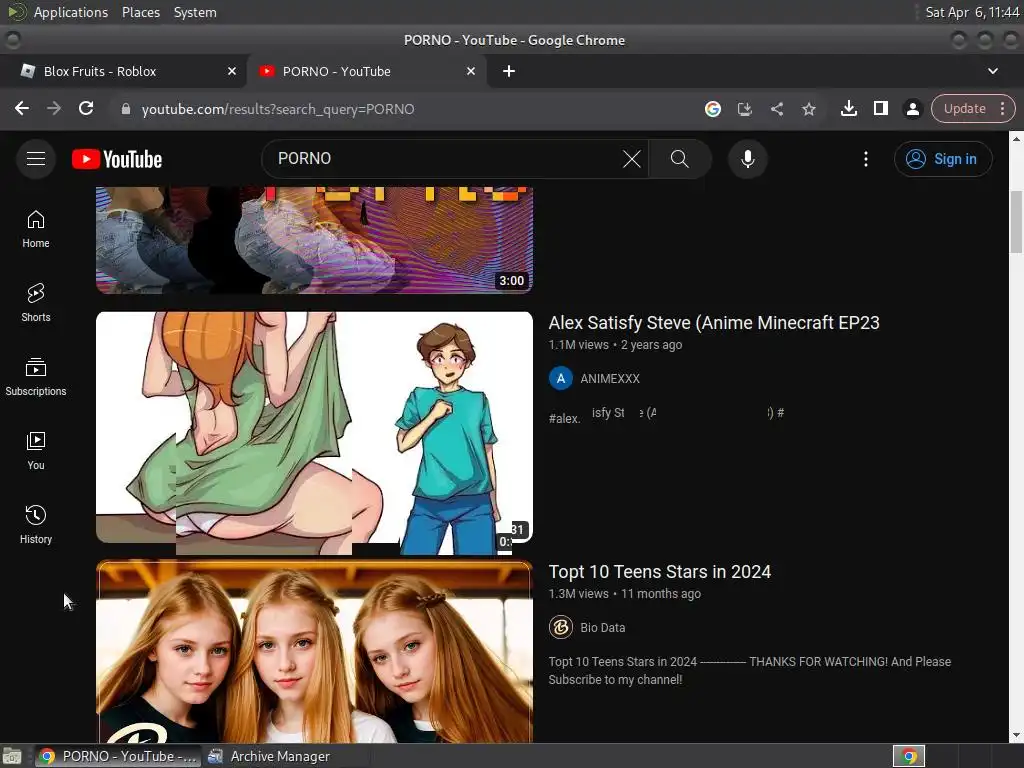Image resolution: width=1024 pixels, height=768 pixels.
Task: Open Chrome three-dot menu beside Update
Action: click(1002, 108)
